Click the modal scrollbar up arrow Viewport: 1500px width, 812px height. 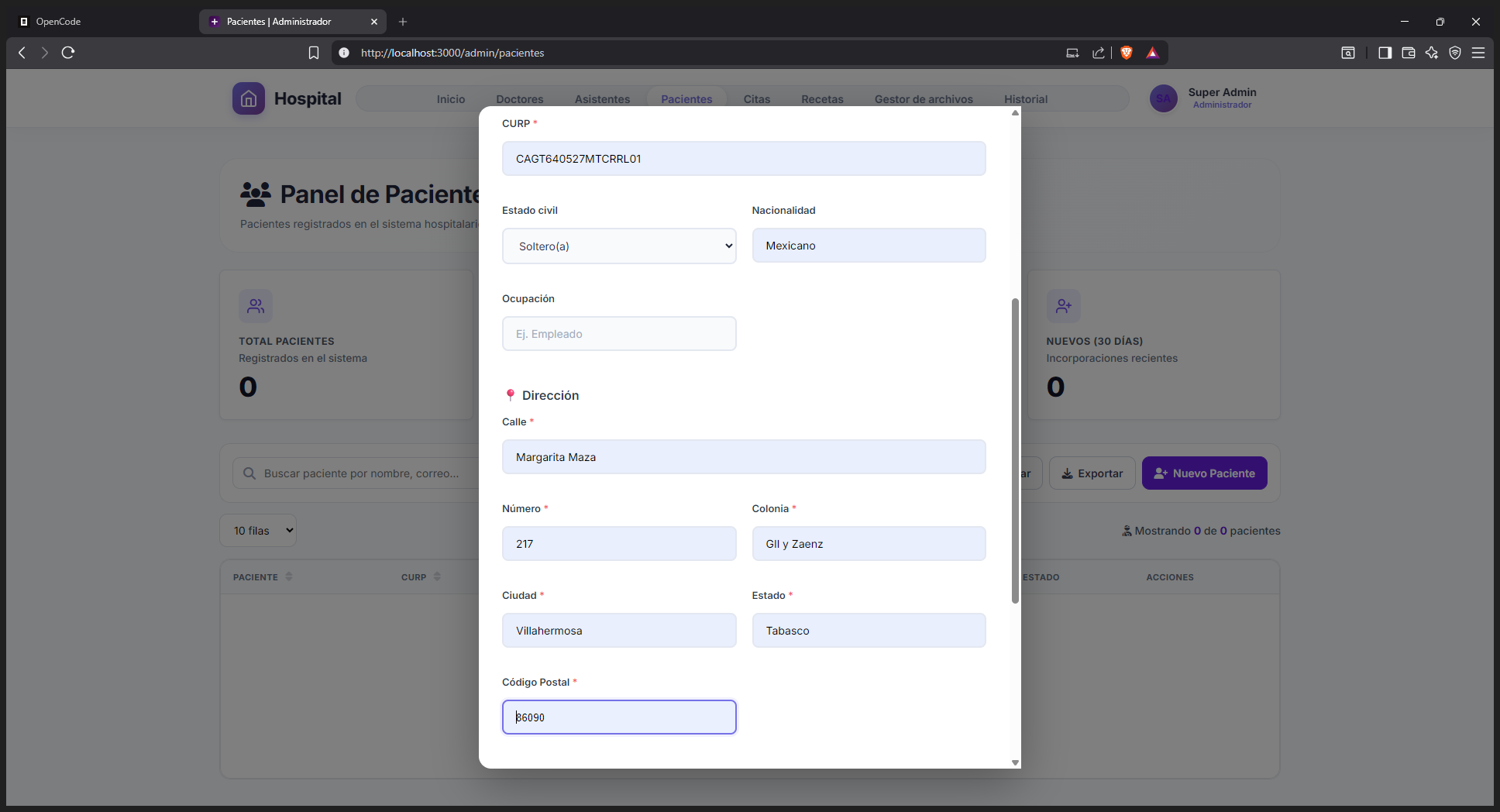point(1015,113)
